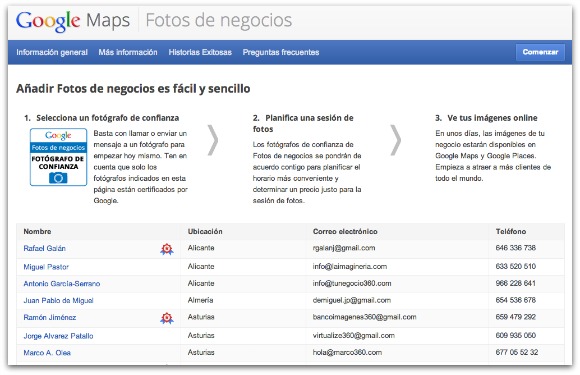Click the Ubicación column header
Viewport: 580px width, 375px height.
coord(205,232)
